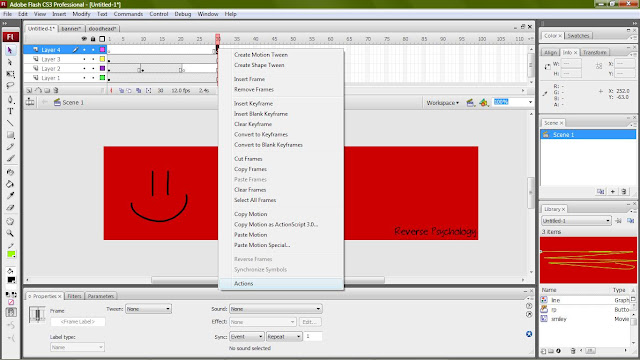Open the Workspace dropdown

click(442, 103)
